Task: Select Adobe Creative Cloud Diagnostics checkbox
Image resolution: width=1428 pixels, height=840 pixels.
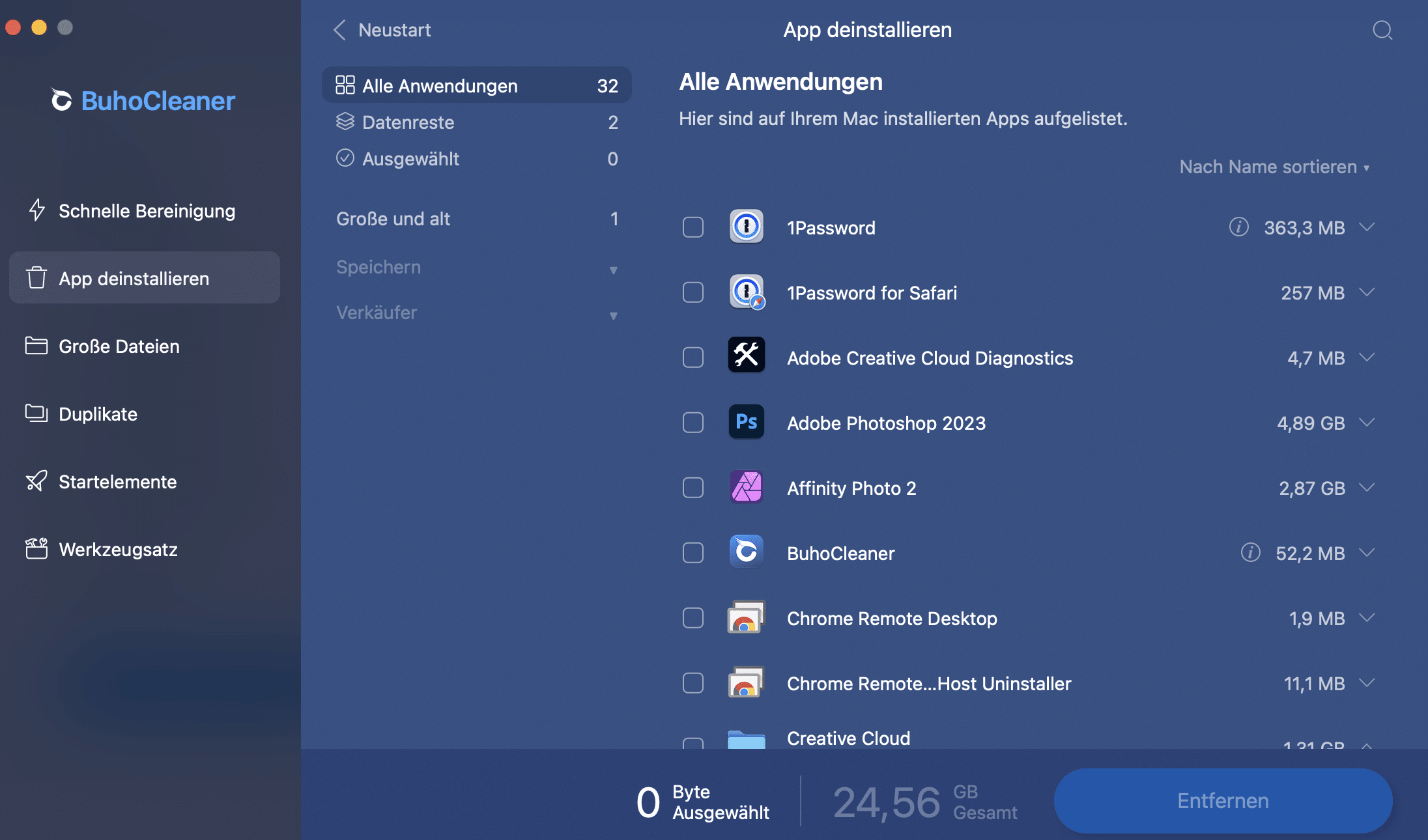Action: (693, 357)
